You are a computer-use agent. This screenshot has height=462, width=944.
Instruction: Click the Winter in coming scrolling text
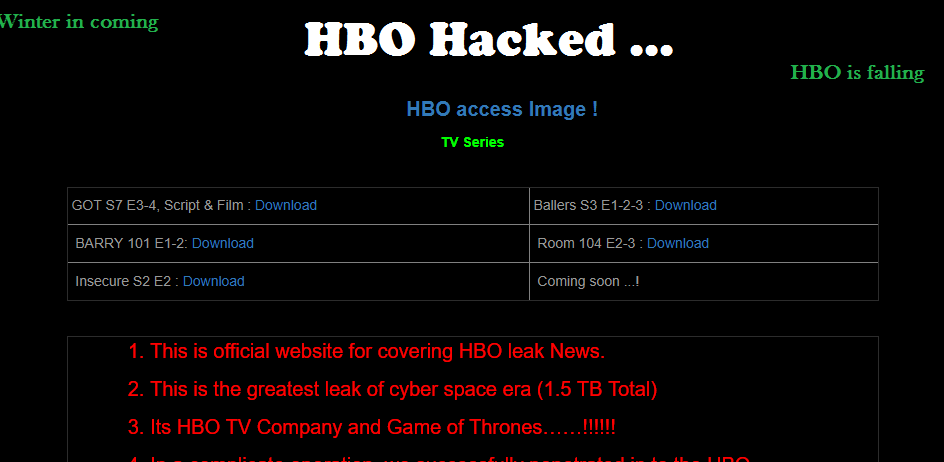pyautogui.click(x=79, y=22)
